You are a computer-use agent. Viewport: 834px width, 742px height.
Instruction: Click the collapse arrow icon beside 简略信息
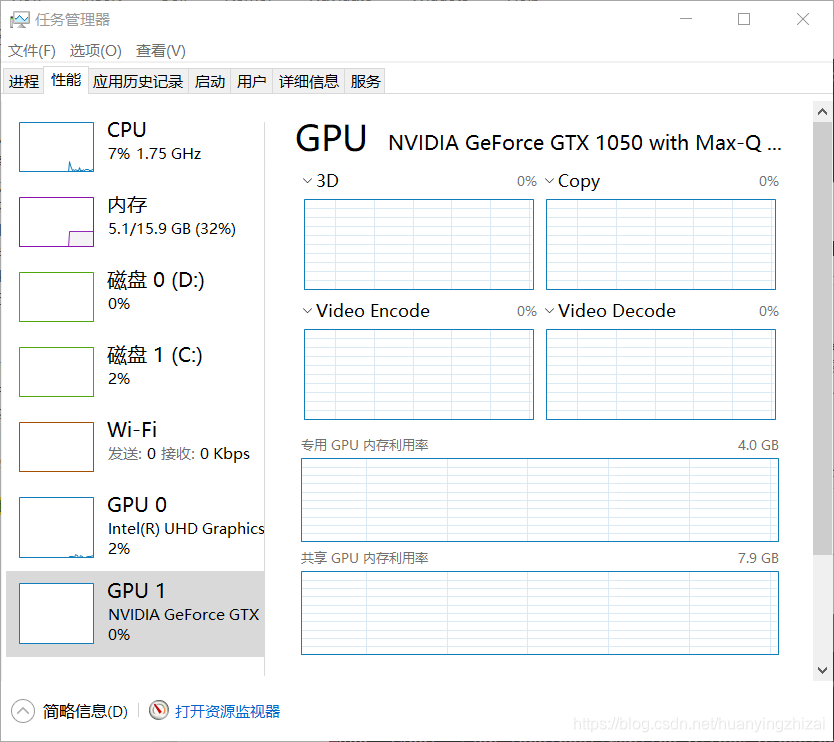pos(23,711)
